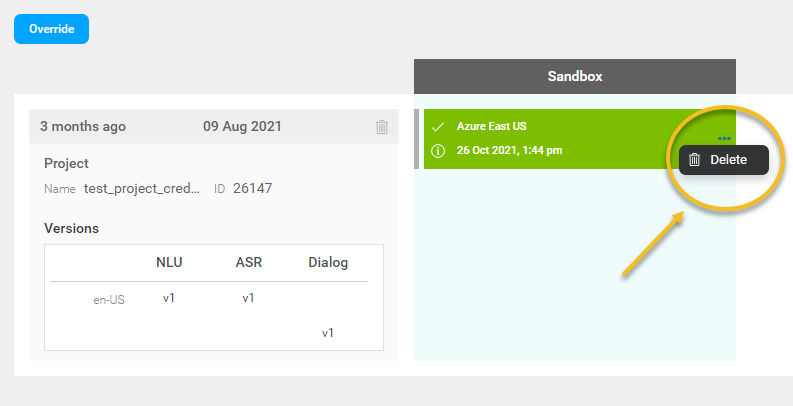Viewport: 793px width, 406px height.
Task: Click the Dialog column header
Action: pyautogui.click(x=328, y=263)
